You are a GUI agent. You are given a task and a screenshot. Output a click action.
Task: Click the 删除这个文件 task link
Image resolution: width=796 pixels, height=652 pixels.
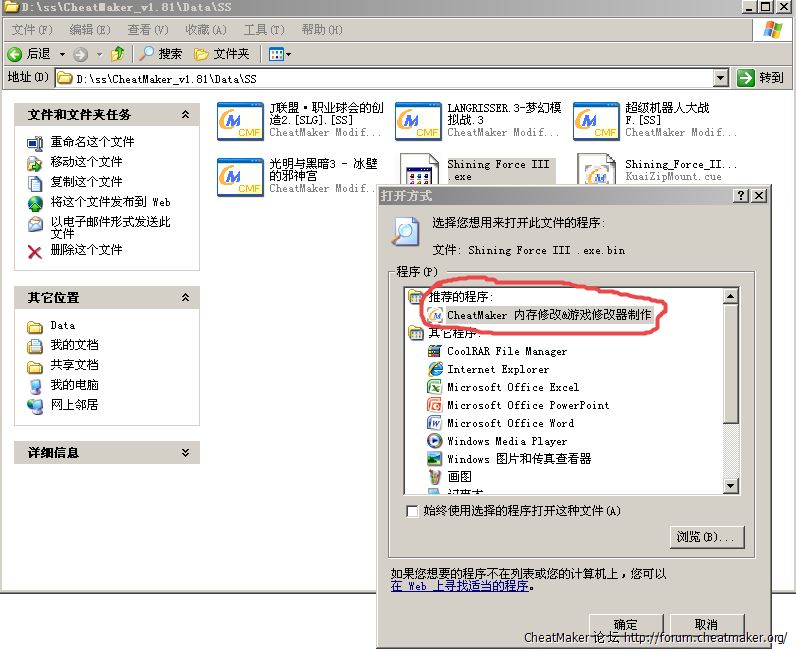[86, 250]
